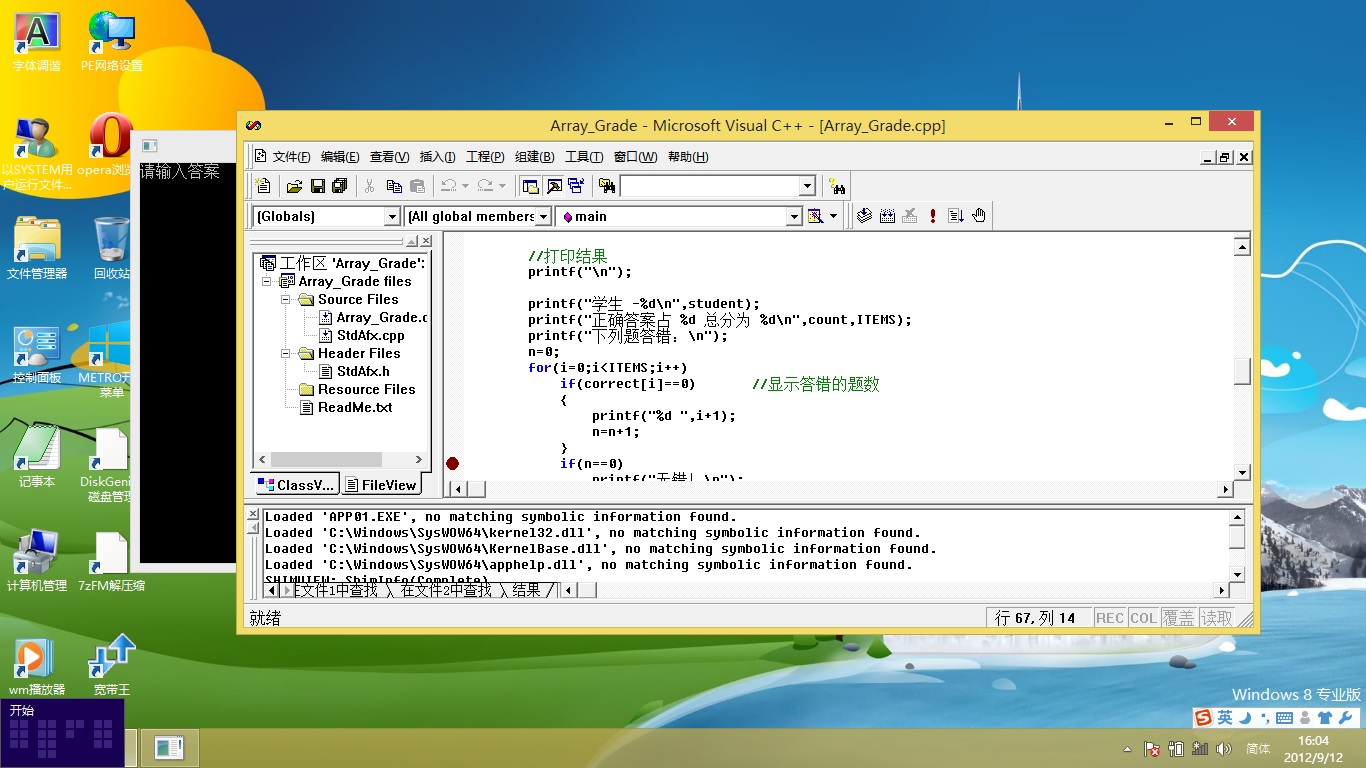This screenshot has width=1366, height=768.
Task: Open the Undo history dropdown arrow
Action: click(465, 186)
